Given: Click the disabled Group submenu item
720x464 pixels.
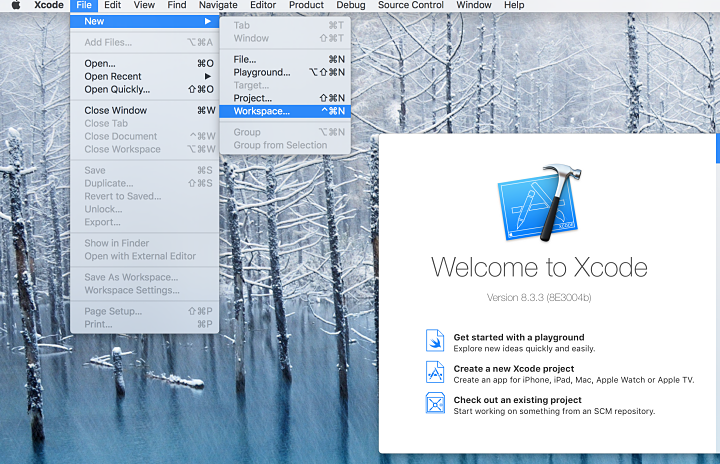Looking at the screenshot, I should click(285, 132).
